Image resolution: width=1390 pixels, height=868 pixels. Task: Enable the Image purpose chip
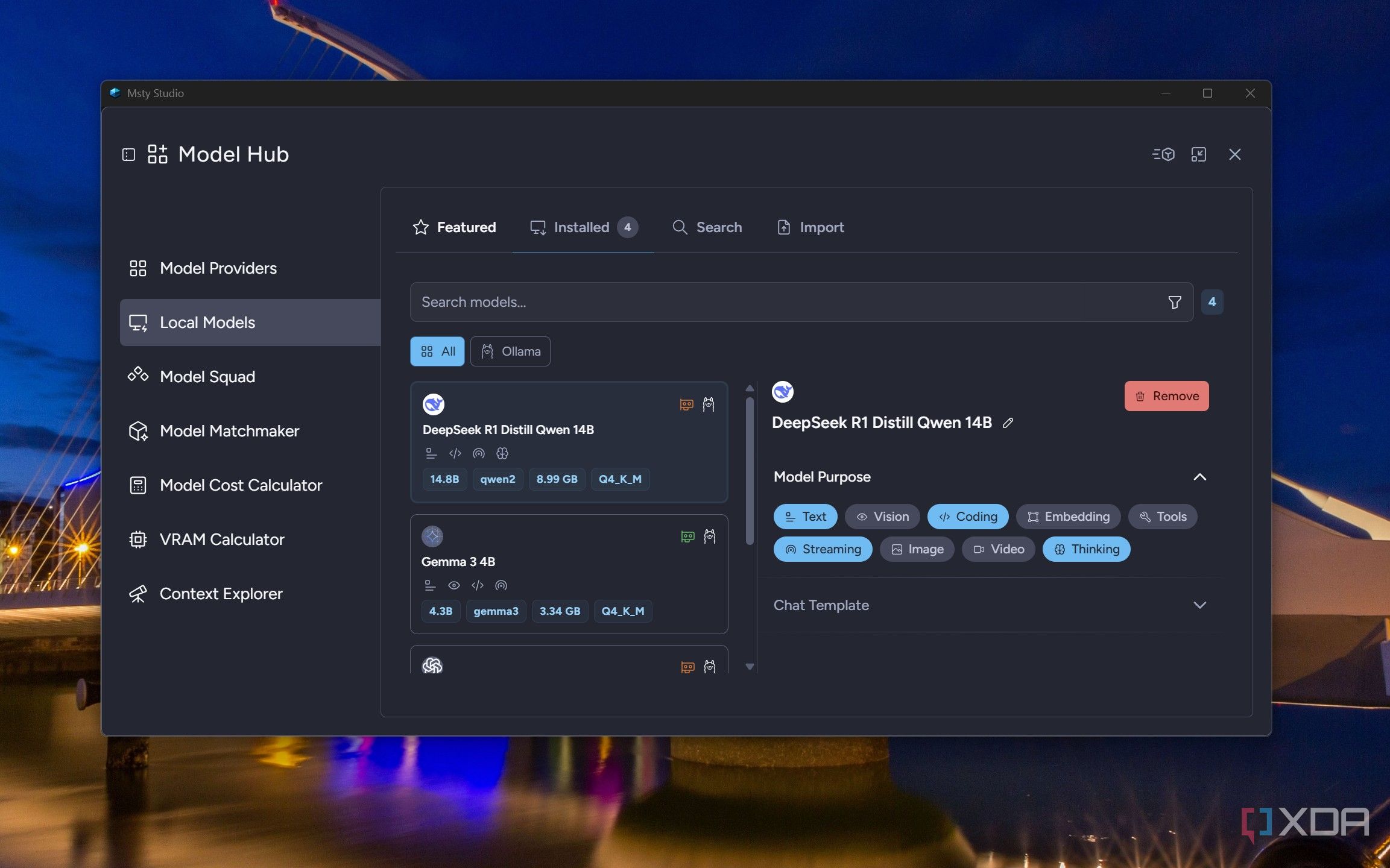tap(917, 549)
